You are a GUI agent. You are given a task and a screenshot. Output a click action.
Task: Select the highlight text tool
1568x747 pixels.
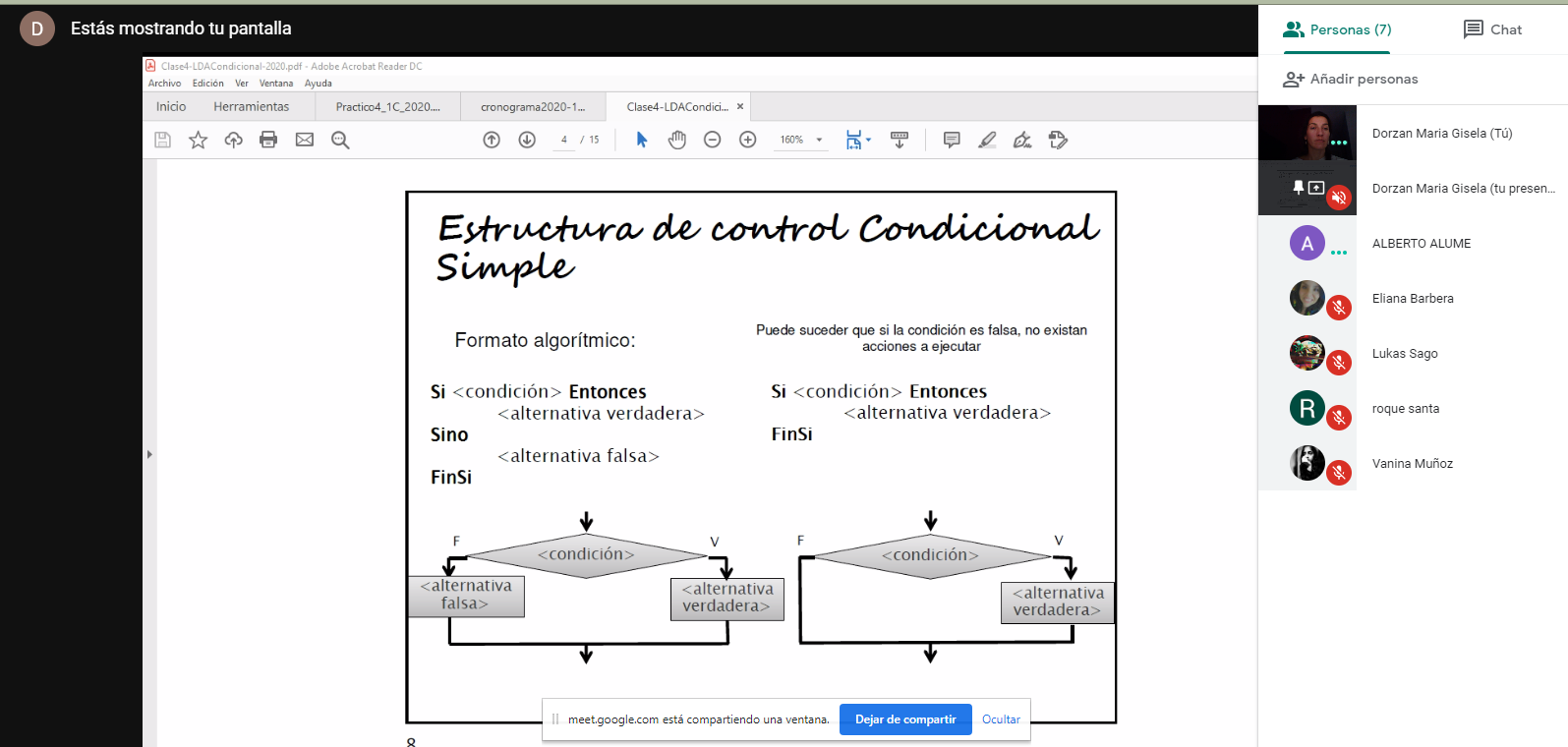pos(987,140)
